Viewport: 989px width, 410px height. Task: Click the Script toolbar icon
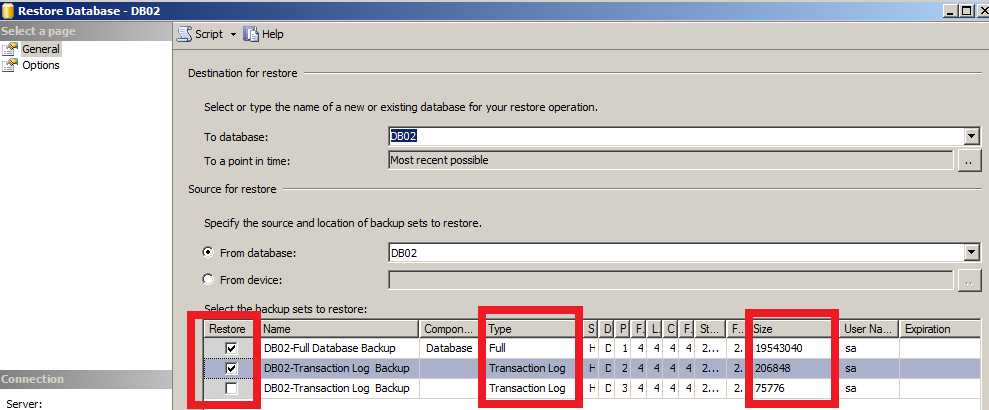(184, 34)
